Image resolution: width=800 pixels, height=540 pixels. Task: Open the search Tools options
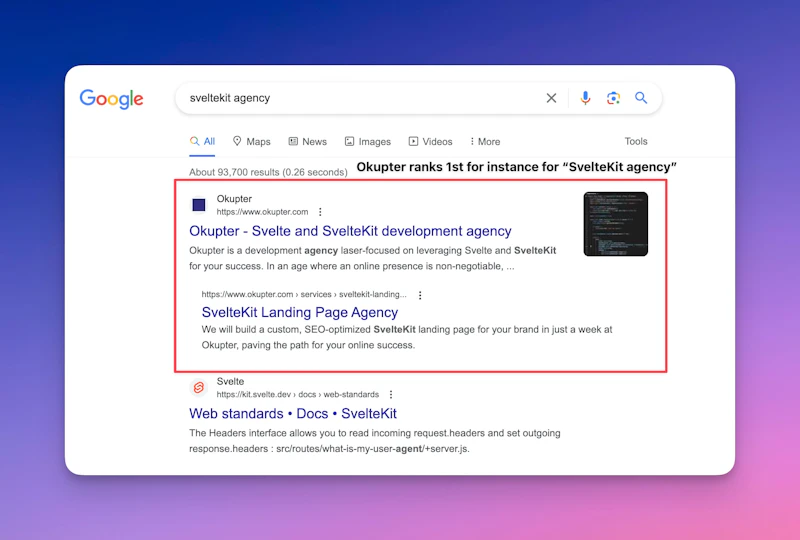pyautogui.click(x=636, y=141)
